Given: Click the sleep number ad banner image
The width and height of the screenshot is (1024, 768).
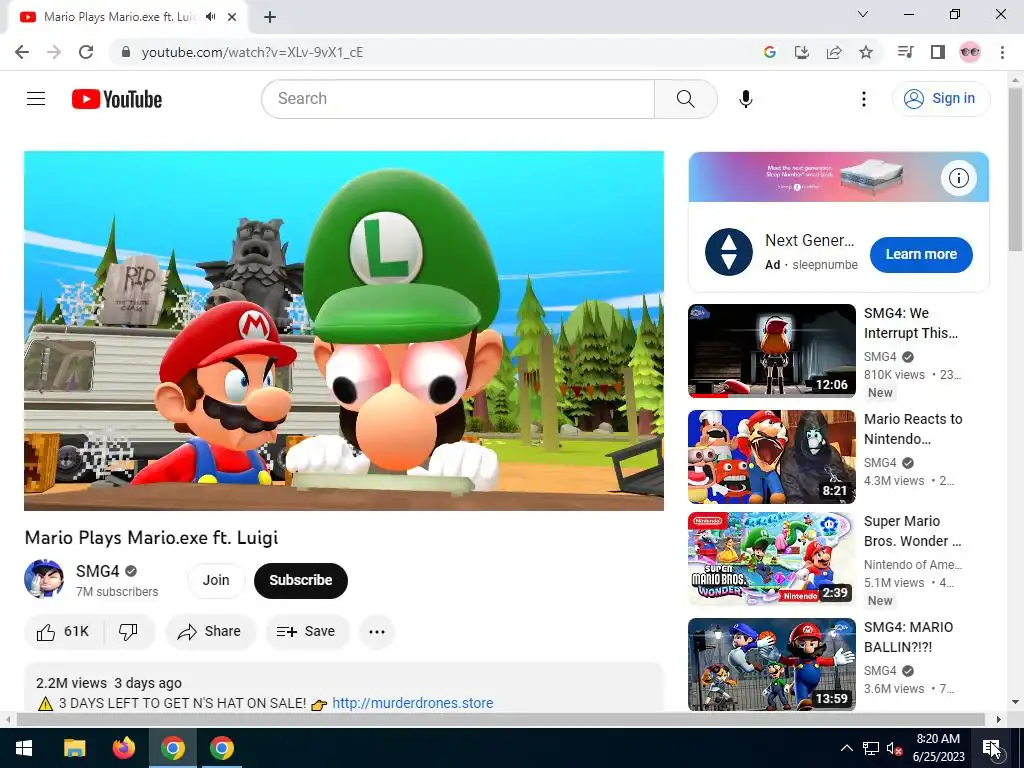Looking at the screenshot, I should click(839, 177).
